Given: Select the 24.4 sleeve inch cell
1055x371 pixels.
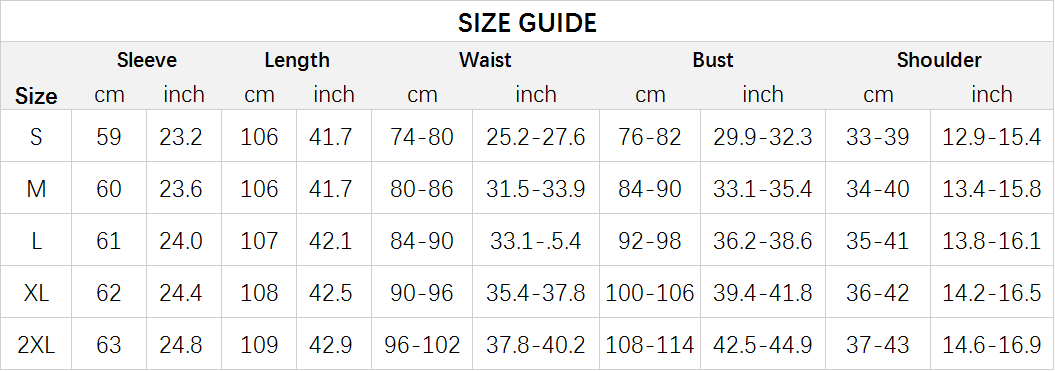Looking at the screenshot, I should tap(181, 293).
